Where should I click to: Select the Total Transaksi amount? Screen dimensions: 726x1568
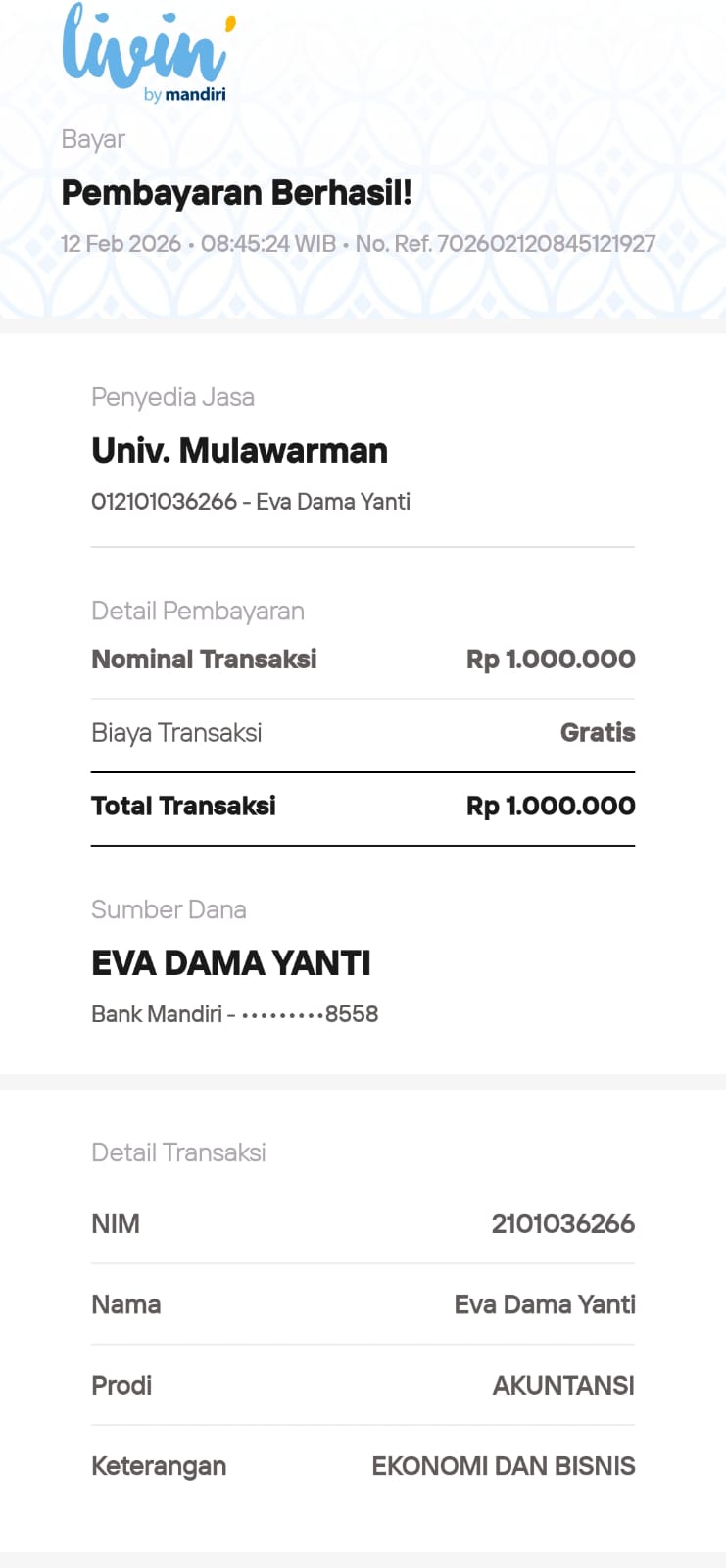tap(551, 807)
